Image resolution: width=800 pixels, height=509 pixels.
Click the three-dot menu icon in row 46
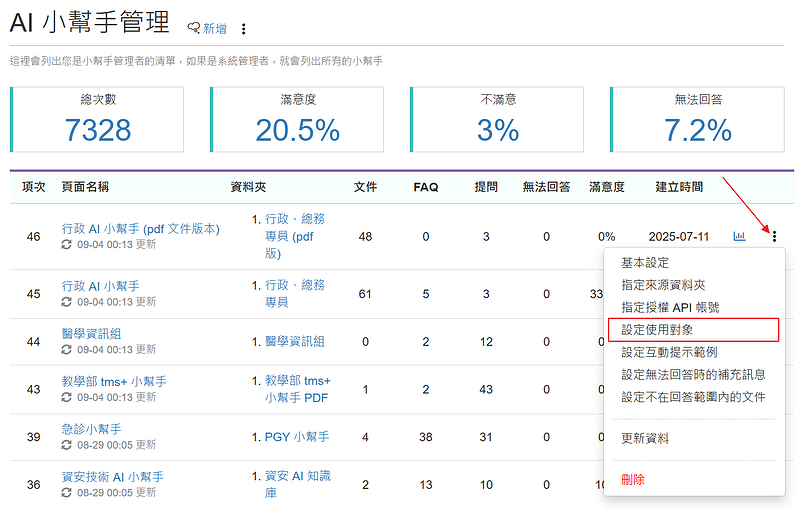774,237
